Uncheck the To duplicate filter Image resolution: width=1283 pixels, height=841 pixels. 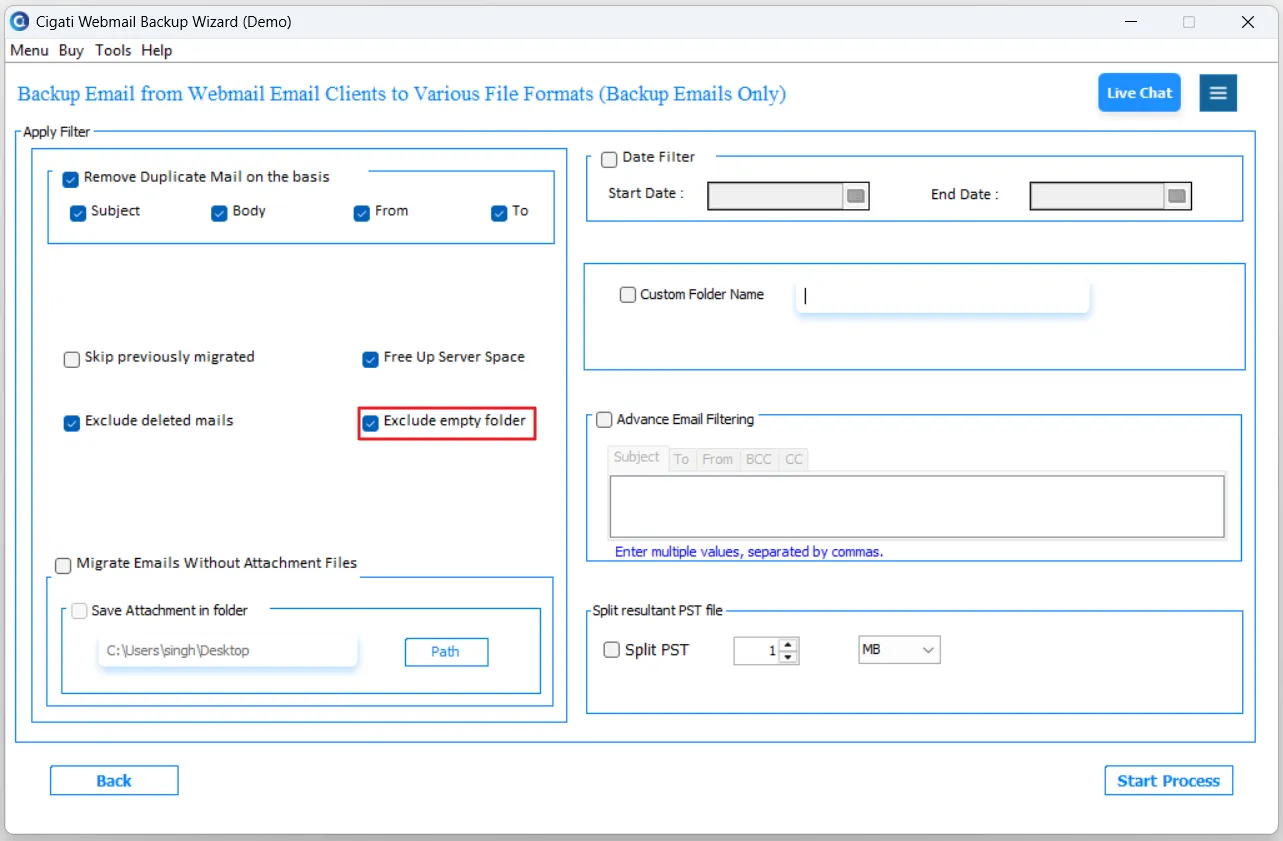click(500, 213)
